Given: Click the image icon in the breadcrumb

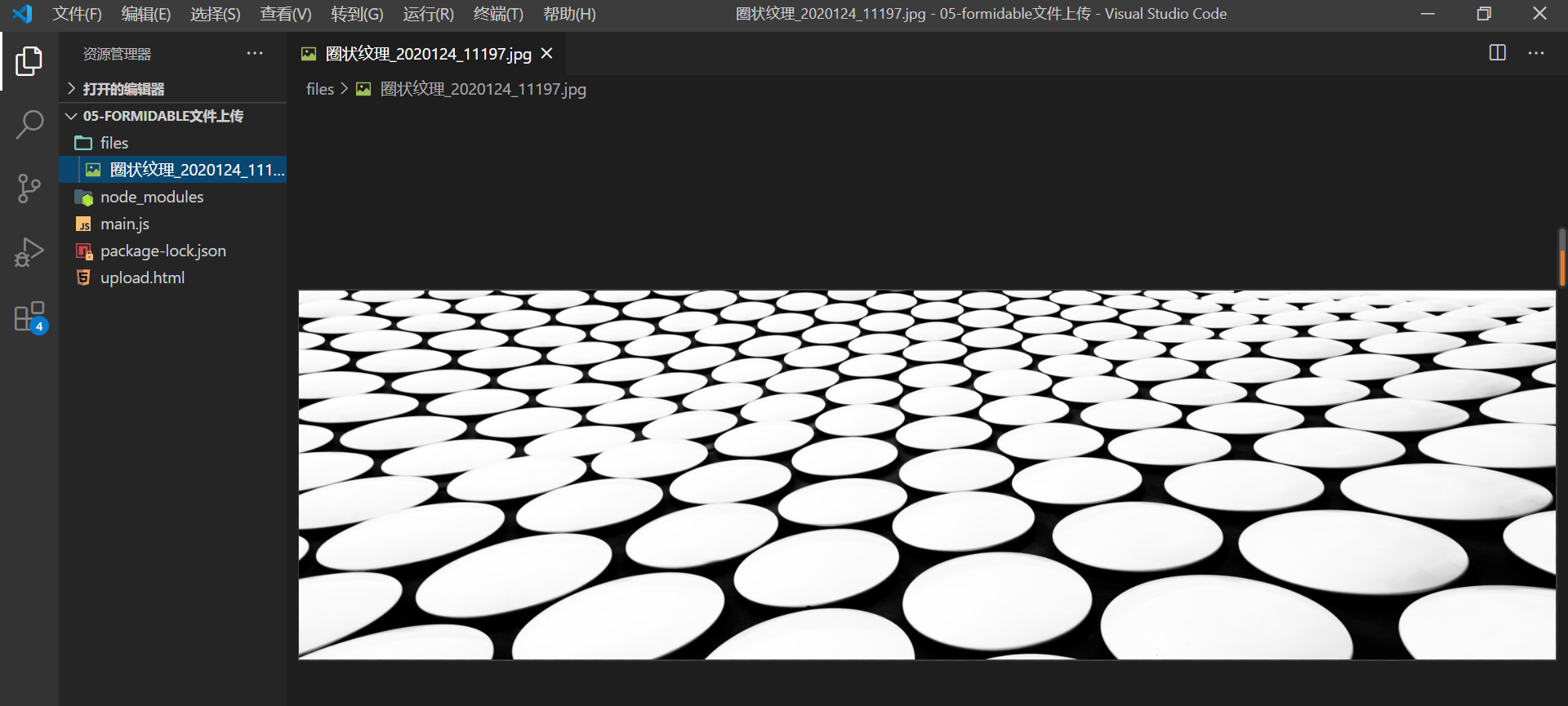Looking at the screenshot, I should (363, 89).
